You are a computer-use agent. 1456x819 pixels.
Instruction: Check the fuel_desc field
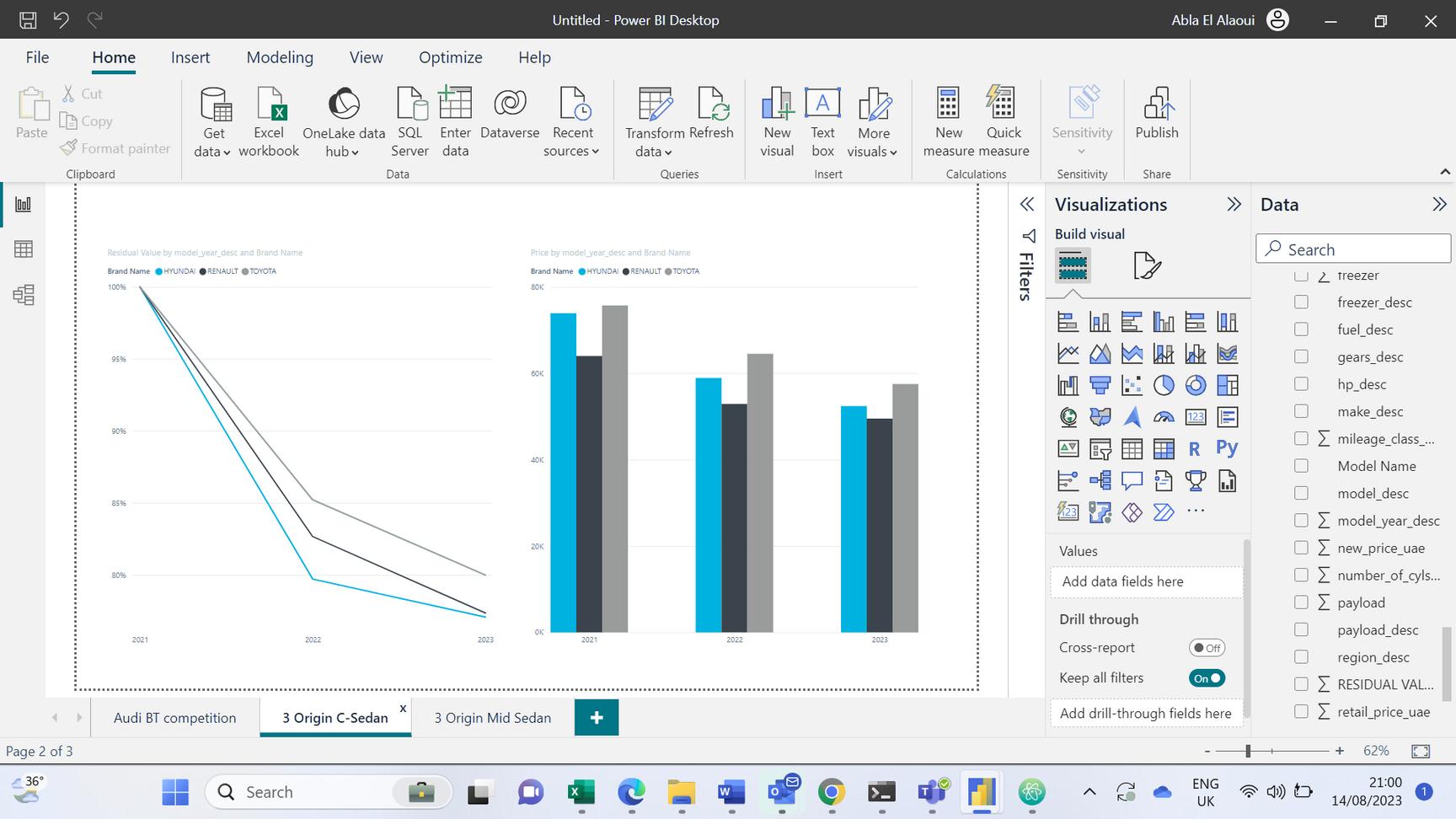click(1301, 329)
